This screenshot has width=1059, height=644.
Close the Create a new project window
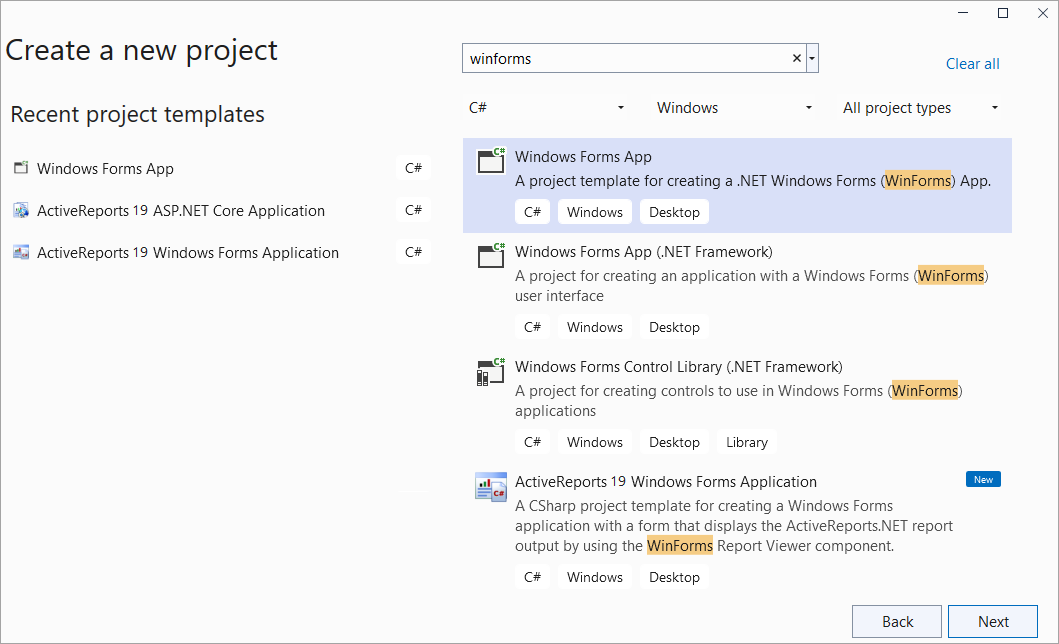tap(1043, 13)
